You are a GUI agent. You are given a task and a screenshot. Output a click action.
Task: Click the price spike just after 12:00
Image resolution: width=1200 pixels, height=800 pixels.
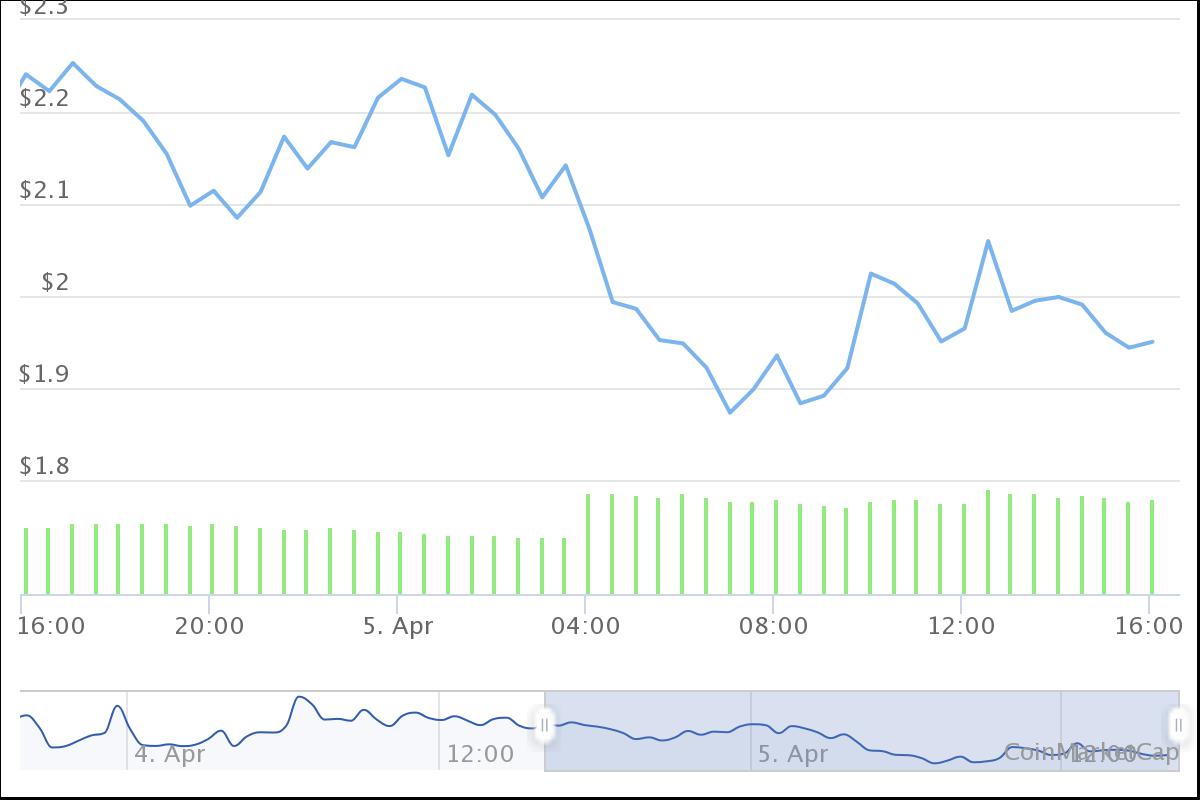point(988,241)
